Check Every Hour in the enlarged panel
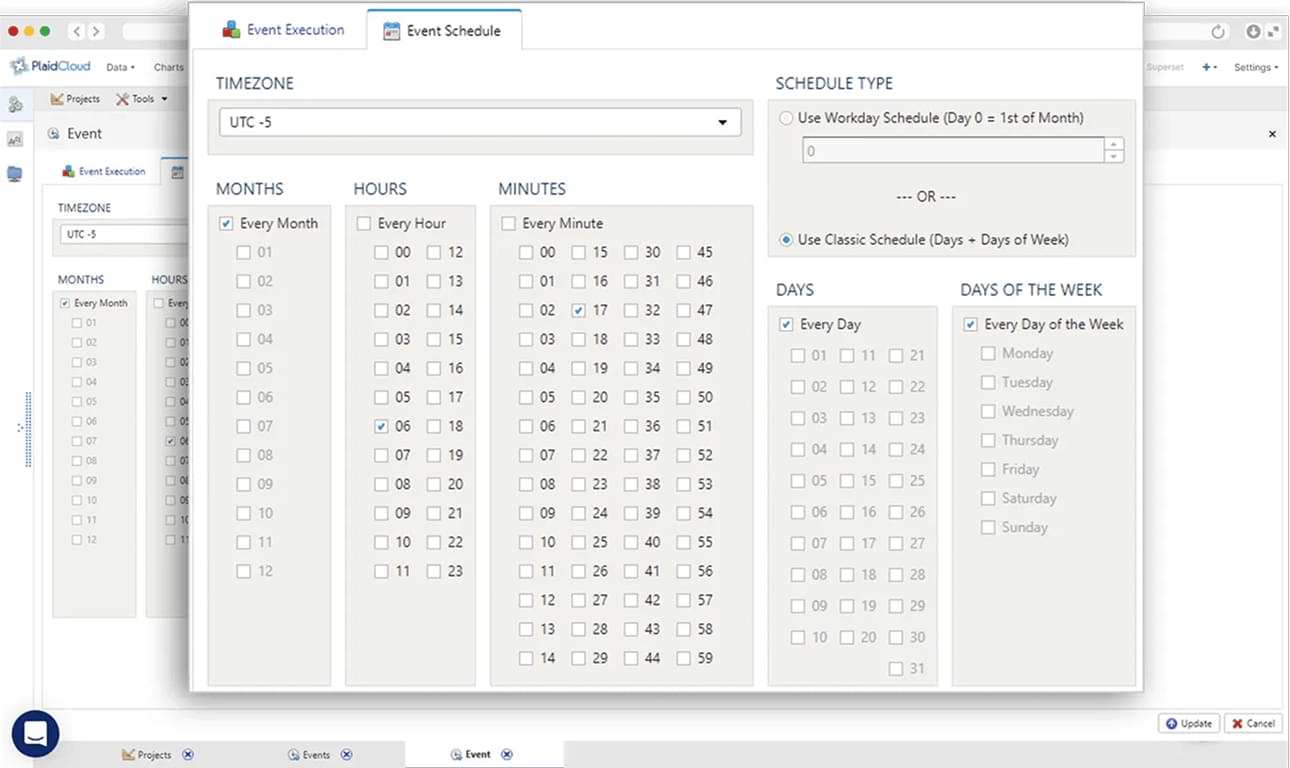 [363, 224]
